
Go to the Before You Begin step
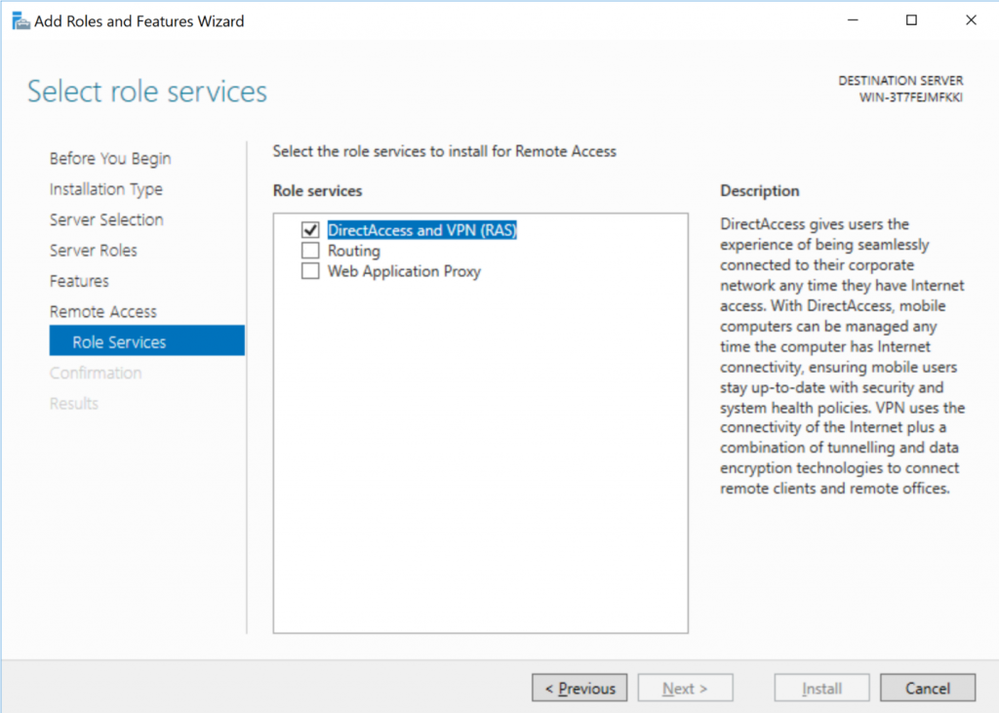(x=110, y=159)
